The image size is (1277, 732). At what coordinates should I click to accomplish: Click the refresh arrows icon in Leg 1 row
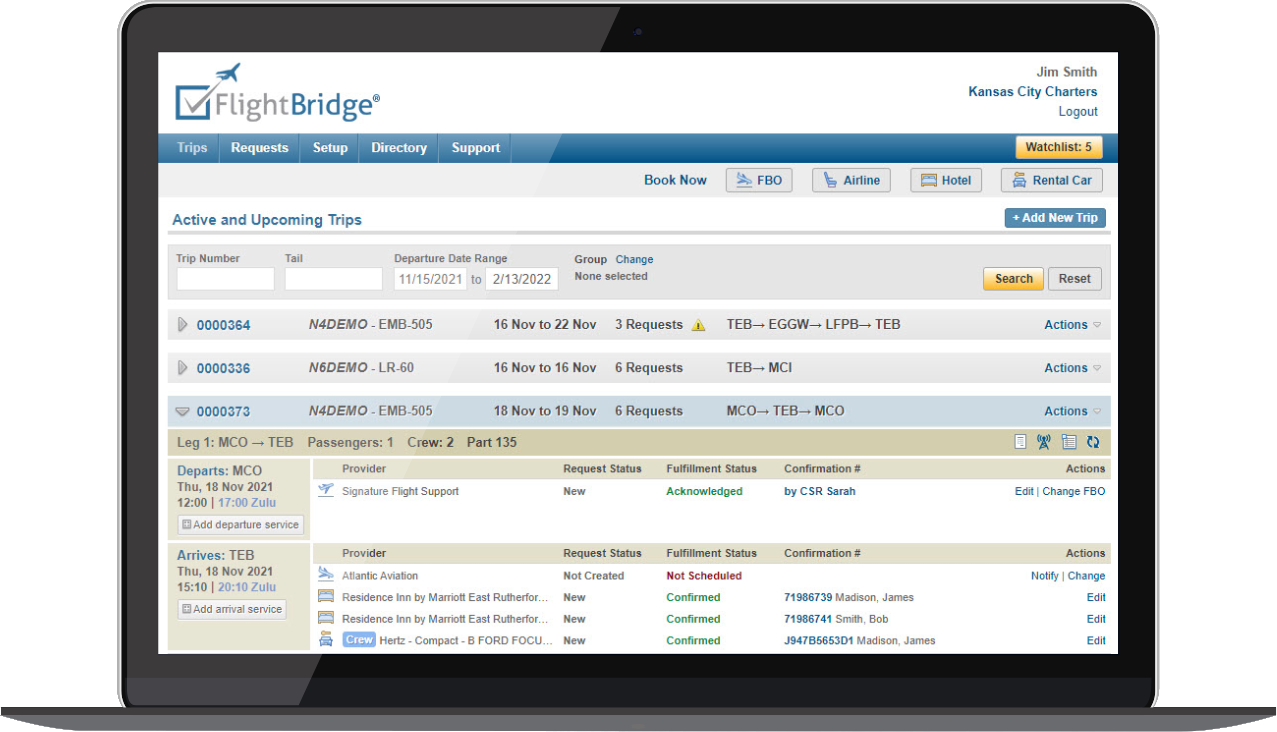(1093, 442)
